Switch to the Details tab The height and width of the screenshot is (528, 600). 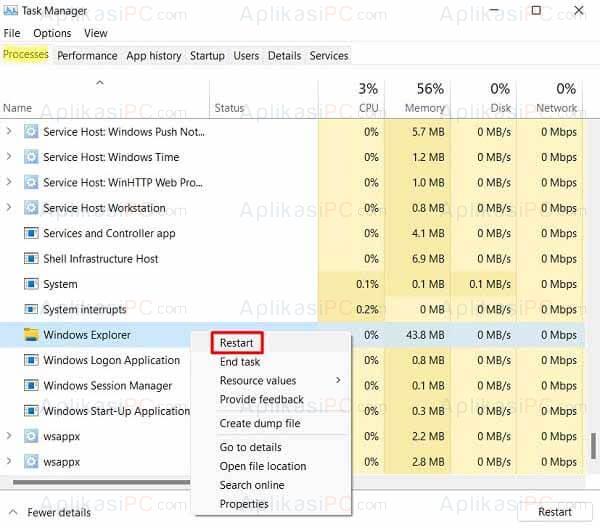pos(284,56)
